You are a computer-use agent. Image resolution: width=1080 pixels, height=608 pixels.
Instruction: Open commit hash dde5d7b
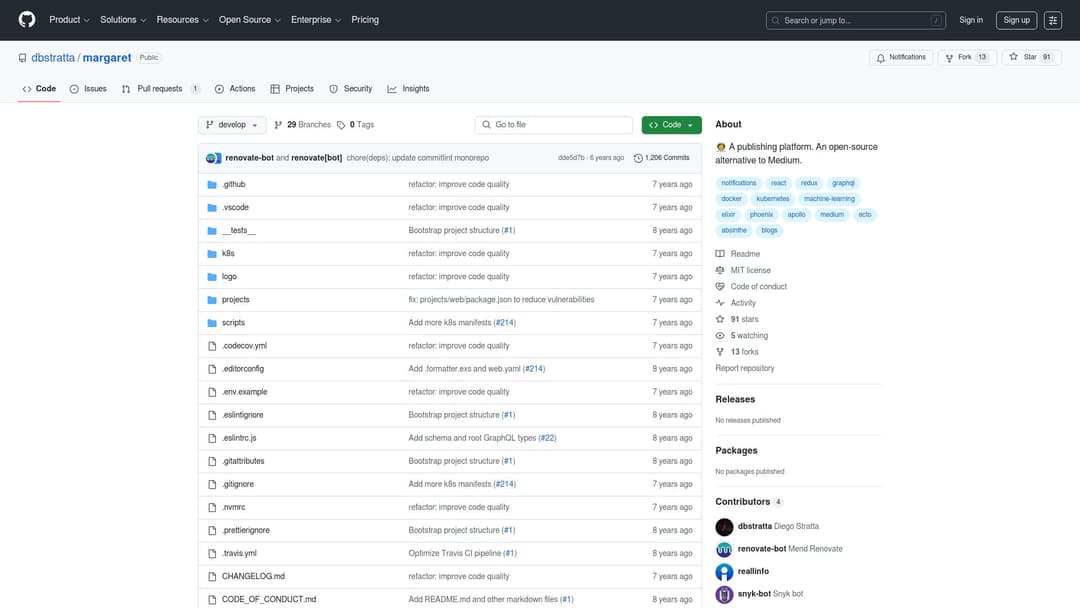[571, 158]
